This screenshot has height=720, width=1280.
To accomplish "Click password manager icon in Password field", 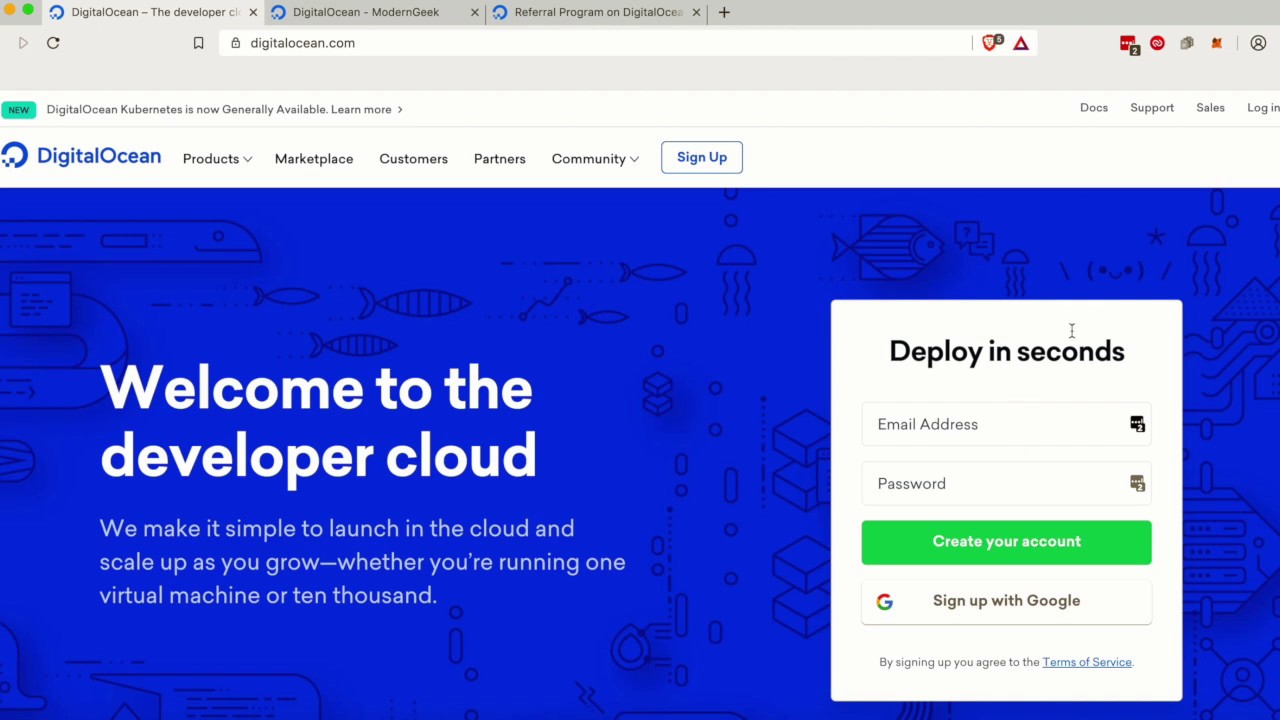I will point(1137,484).
